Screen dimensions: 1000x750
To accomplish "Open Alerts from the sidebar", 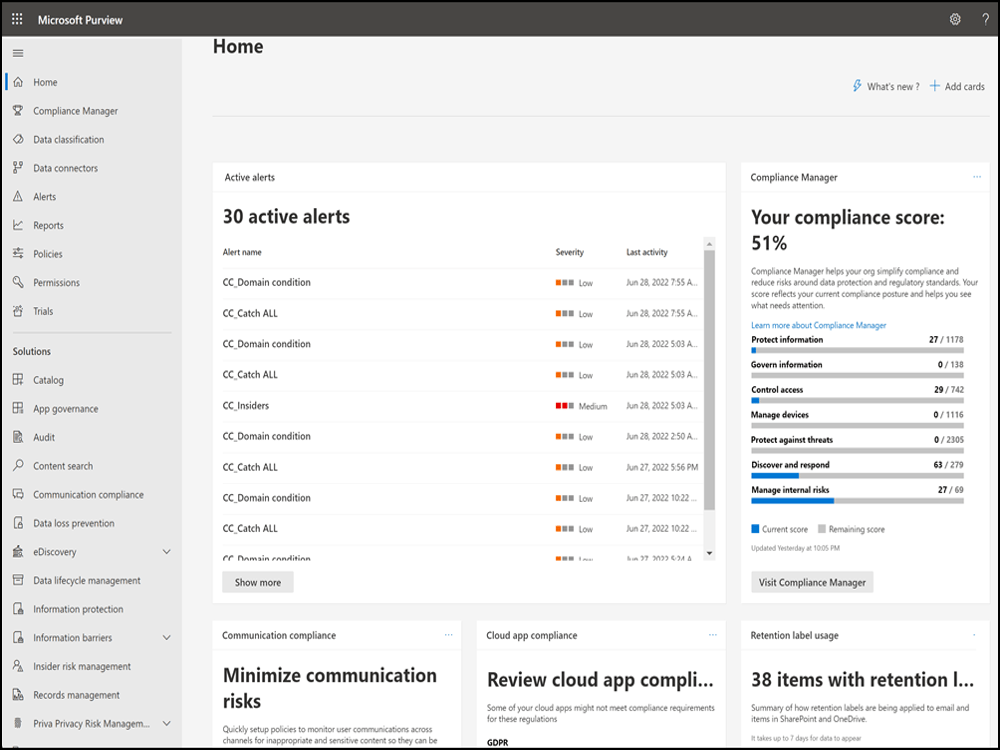I will pos(45,196).
